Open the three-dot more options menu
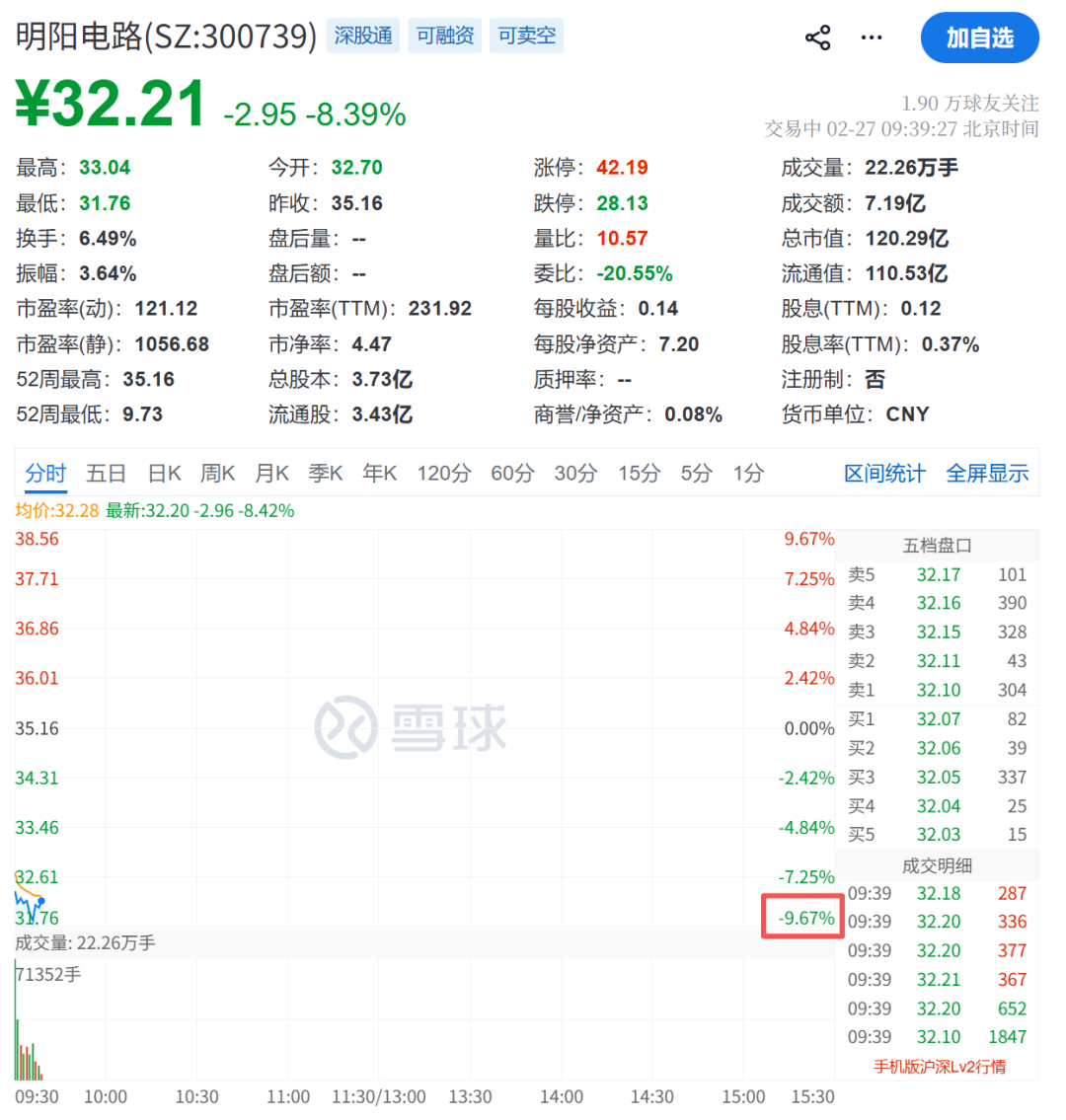Image resolution: width=1066 pixels, height=1120 pixels. (x=872, y=38)
